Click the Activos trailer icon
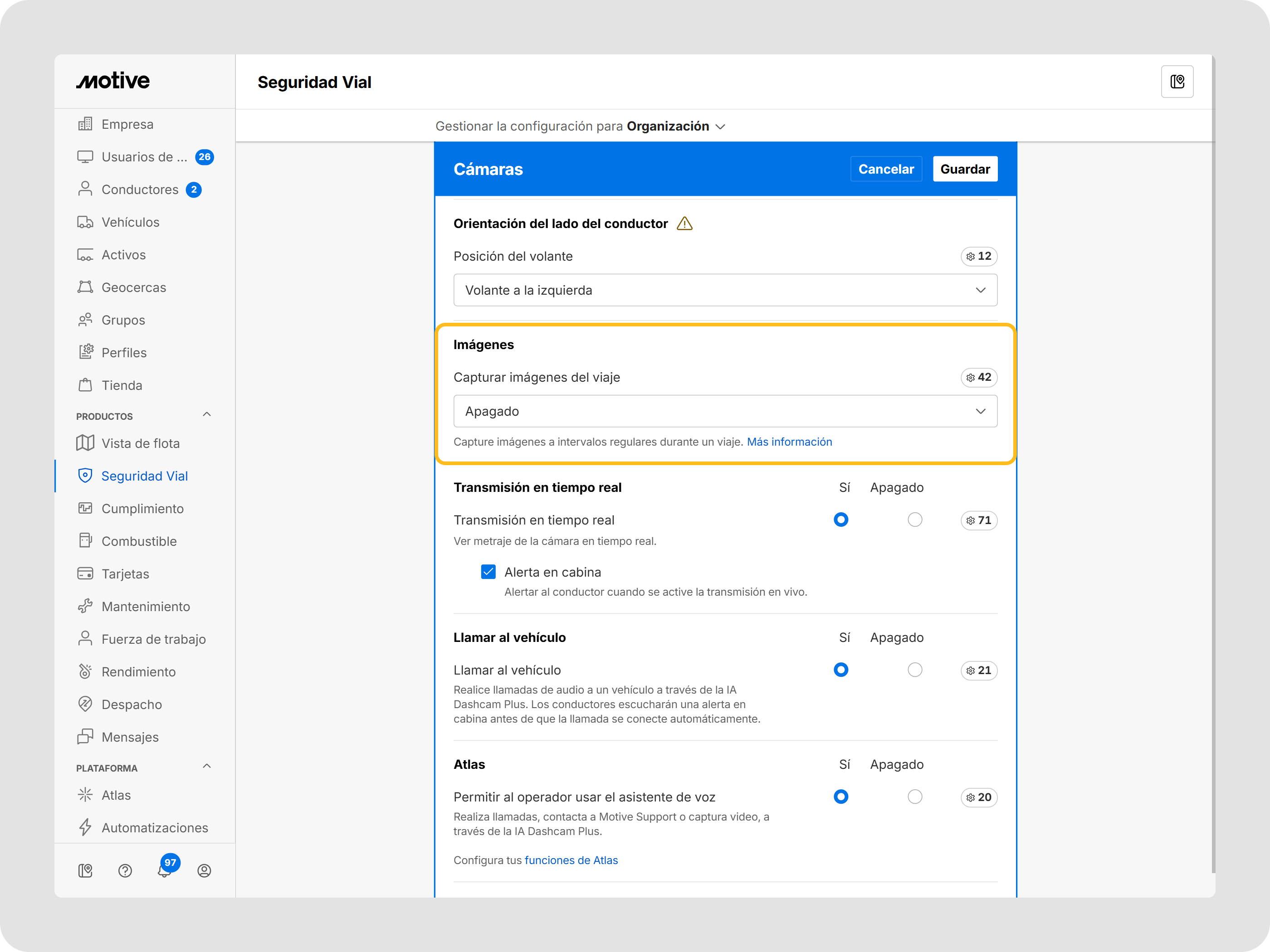The height and width of the screenshot is (952, 1270). (85, 255)
